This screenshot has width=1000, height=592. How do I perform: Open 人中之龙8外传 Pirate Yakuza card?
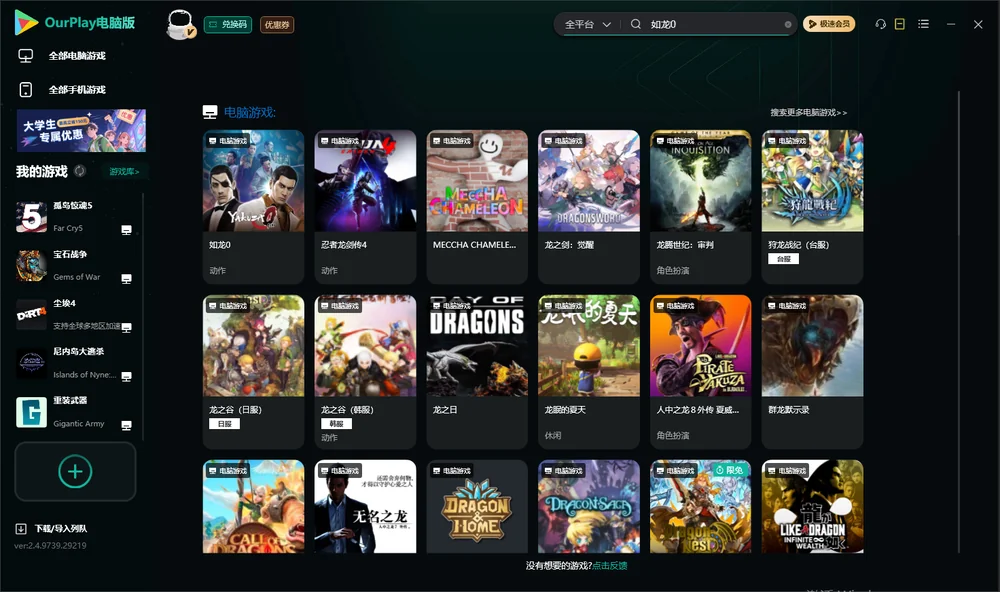(700, 372)
